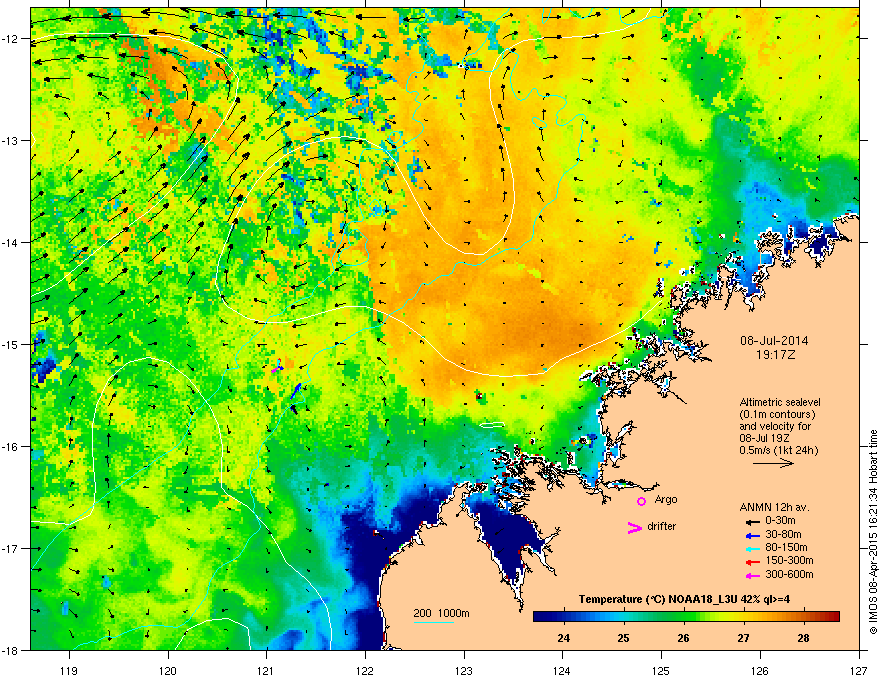Screen dimensions: 880x680
Task: Click longitude axis label 126
Action: (x=760, y=670)
